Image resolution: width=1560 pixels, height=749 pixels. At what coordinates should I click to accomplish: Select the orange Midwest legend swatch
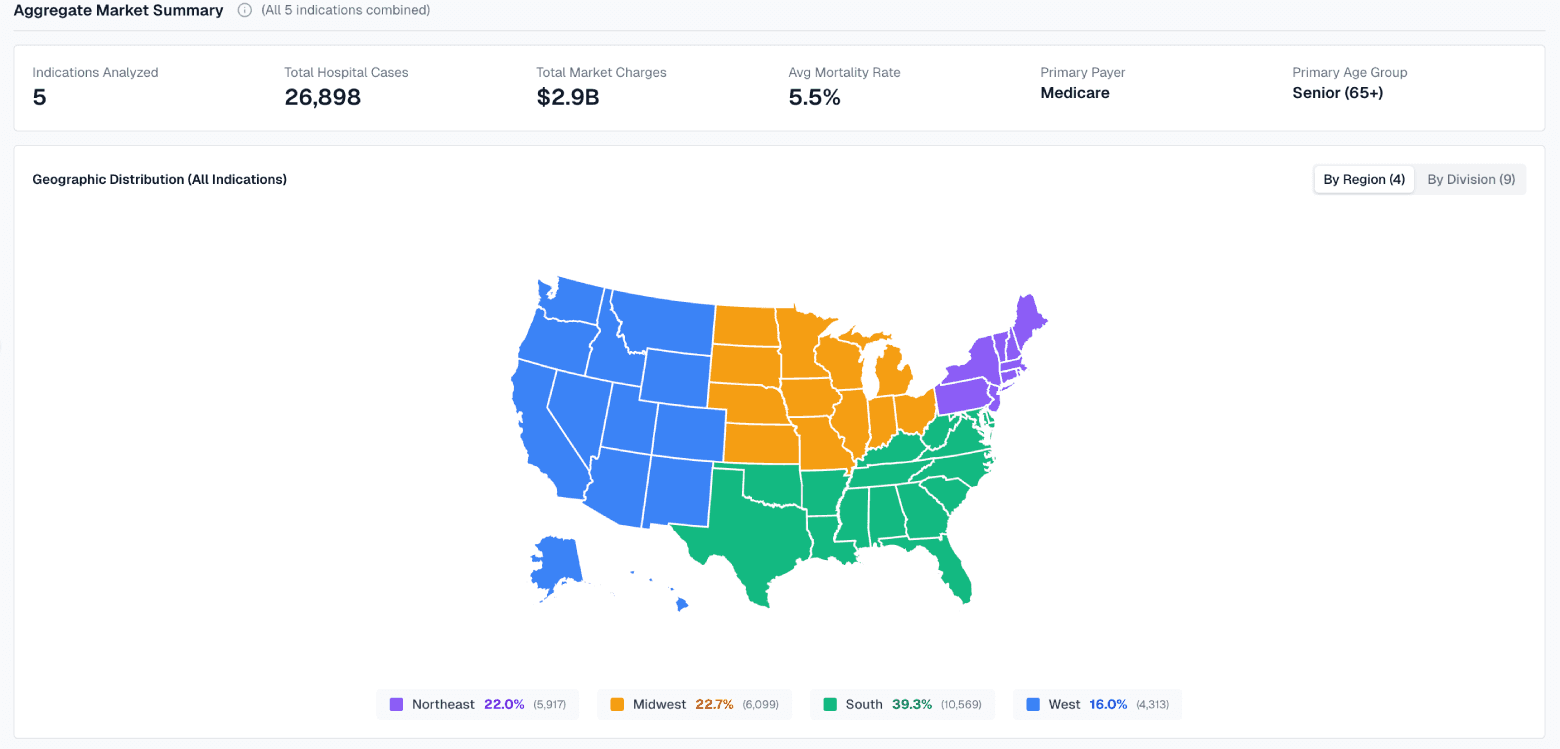[x=618, y=704]
